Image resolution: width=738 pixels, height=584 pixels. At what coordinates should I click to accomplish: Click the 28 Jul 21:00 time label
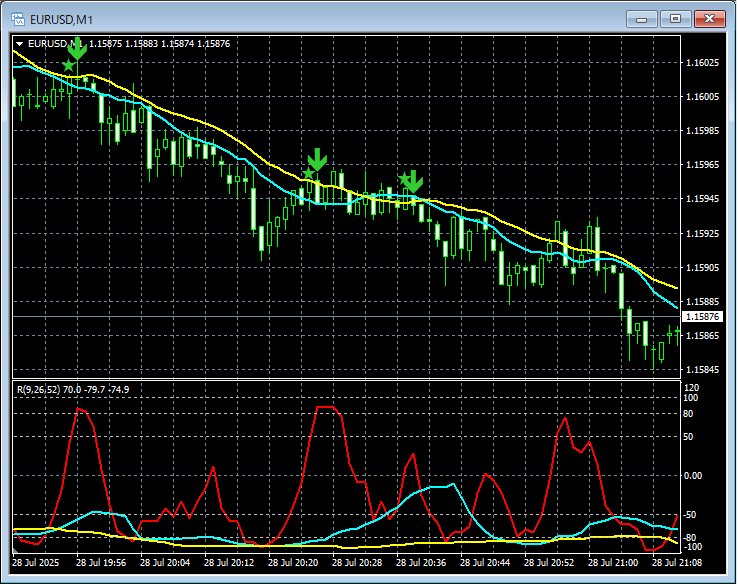[613, 563]
